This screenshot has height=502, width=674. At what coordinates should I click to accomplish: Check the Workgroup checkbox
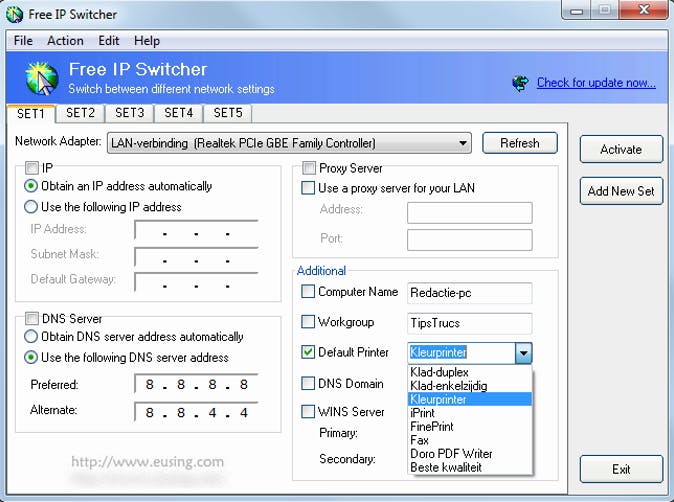[308, 321]
